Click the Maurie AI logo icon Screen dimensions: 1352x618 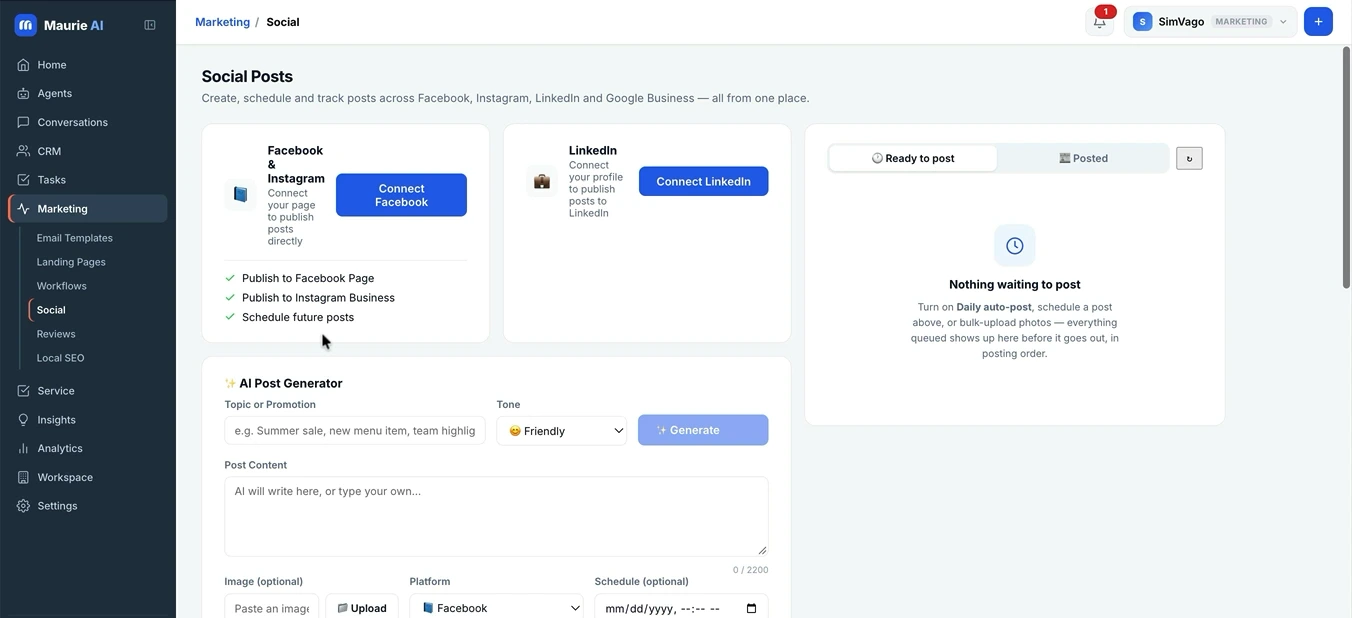click(x=25, y=25)
